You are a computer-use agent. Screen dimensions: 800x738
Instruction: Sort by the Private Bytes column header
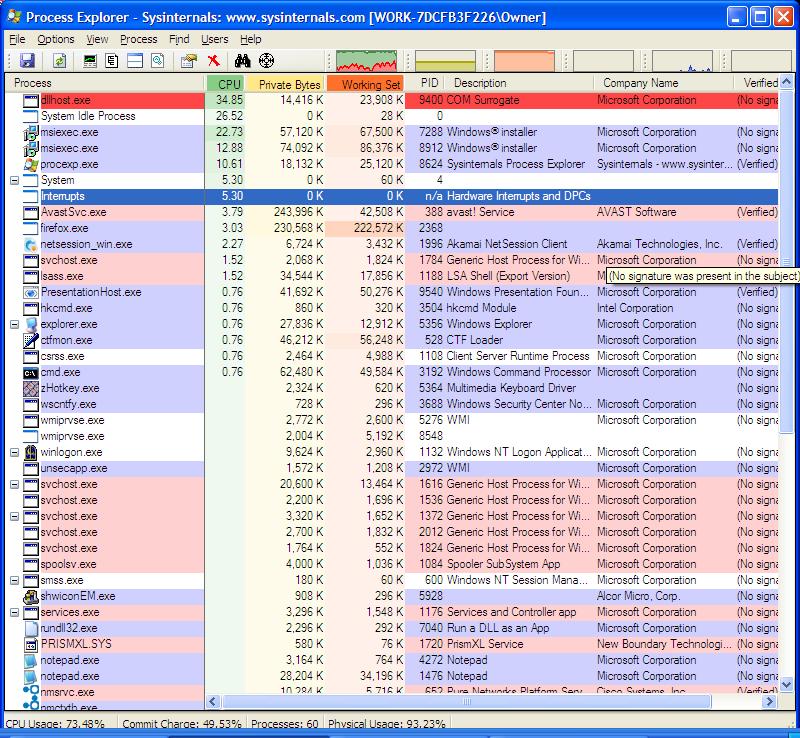pyautogui.click(x=285, y=84)
